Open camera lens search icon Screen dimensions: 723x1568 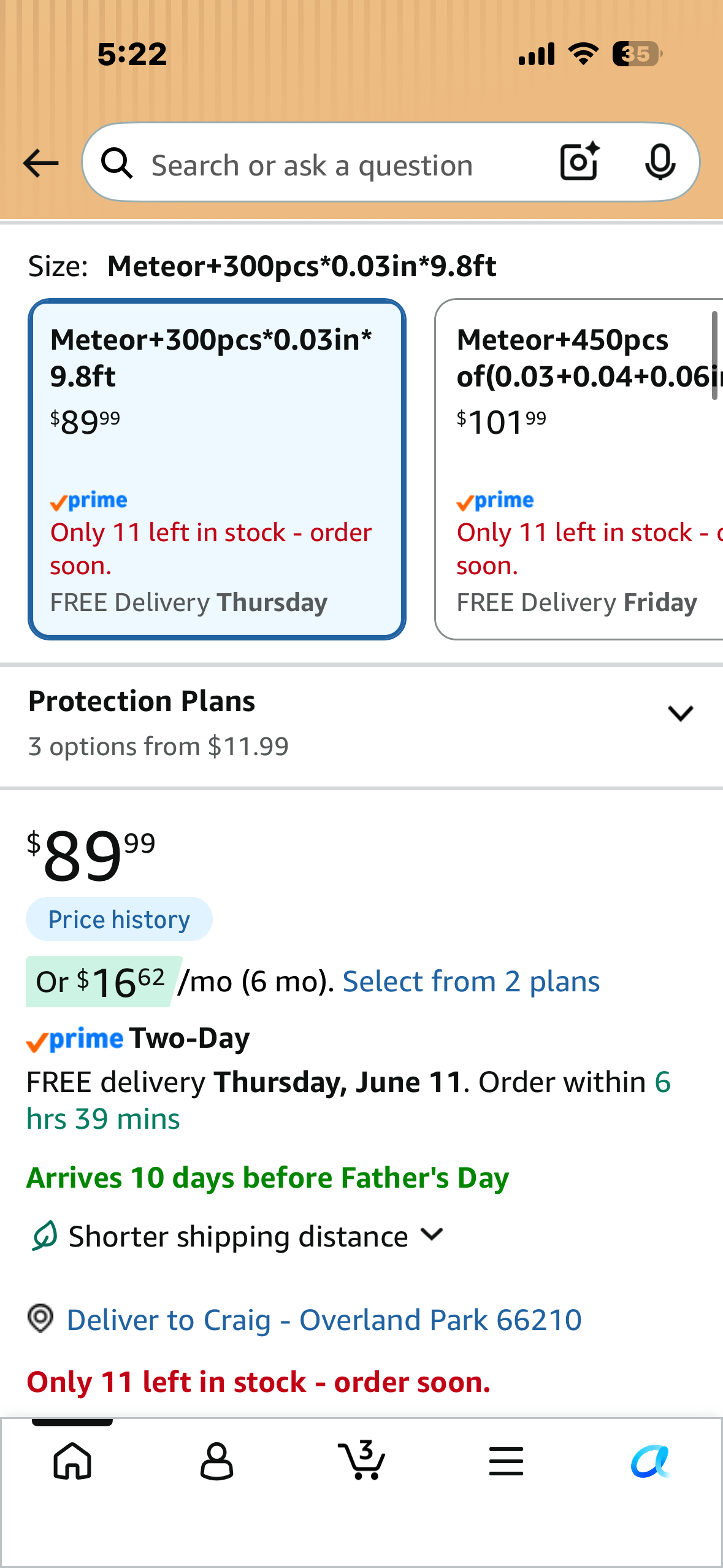580,162
